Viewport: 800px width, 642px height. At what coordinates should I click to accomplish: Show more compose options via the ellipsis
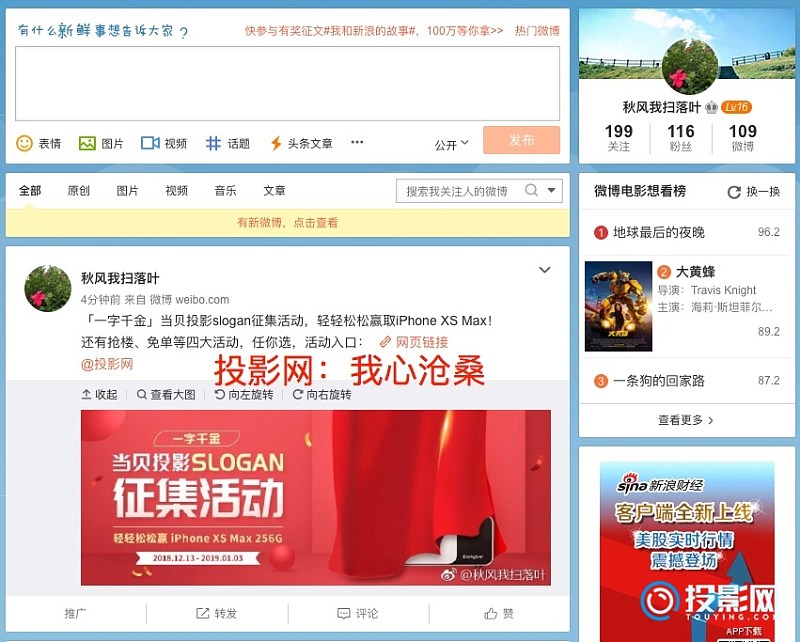point(357,142)
